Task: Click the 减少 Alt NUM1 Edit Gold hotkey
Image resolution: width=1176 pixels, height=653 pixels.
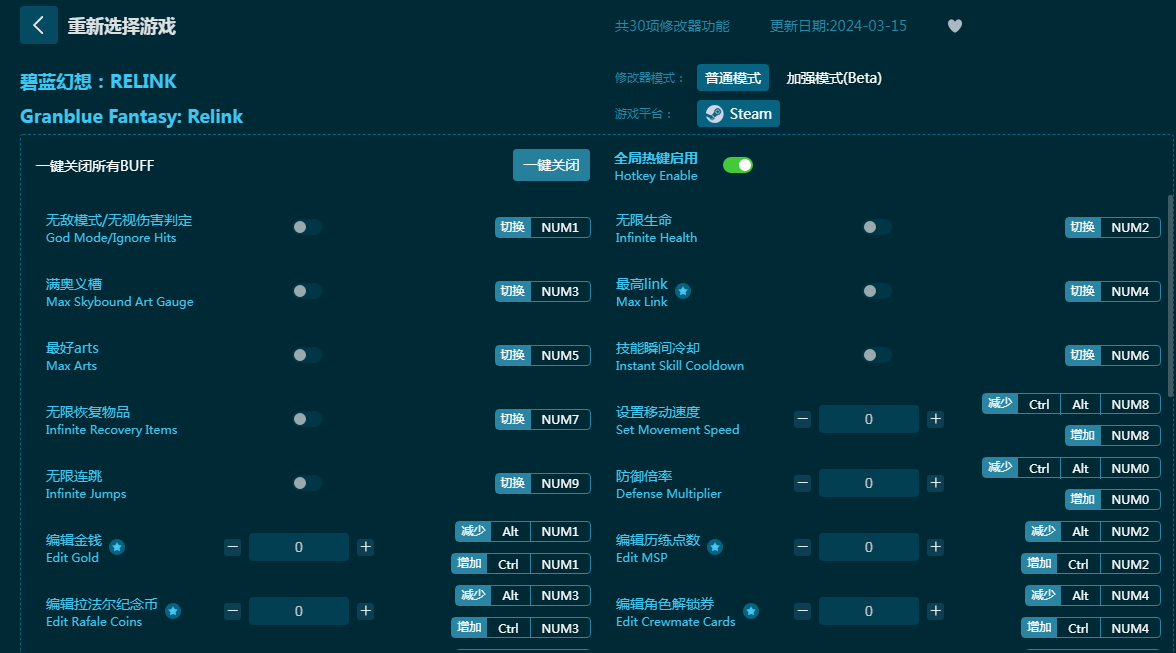Action: [x=523, y=532]
